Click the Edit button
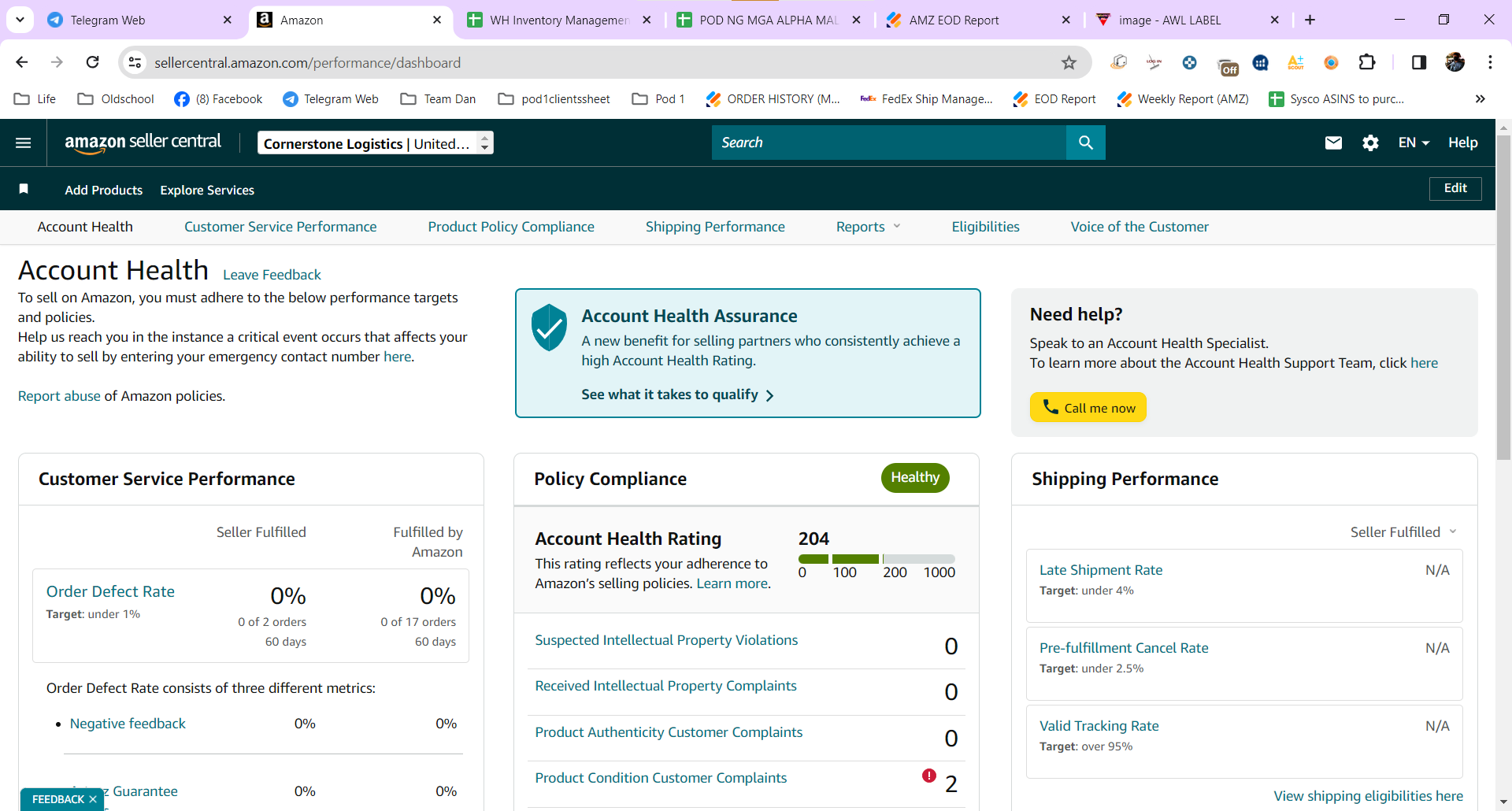 tap(1455, 188)
